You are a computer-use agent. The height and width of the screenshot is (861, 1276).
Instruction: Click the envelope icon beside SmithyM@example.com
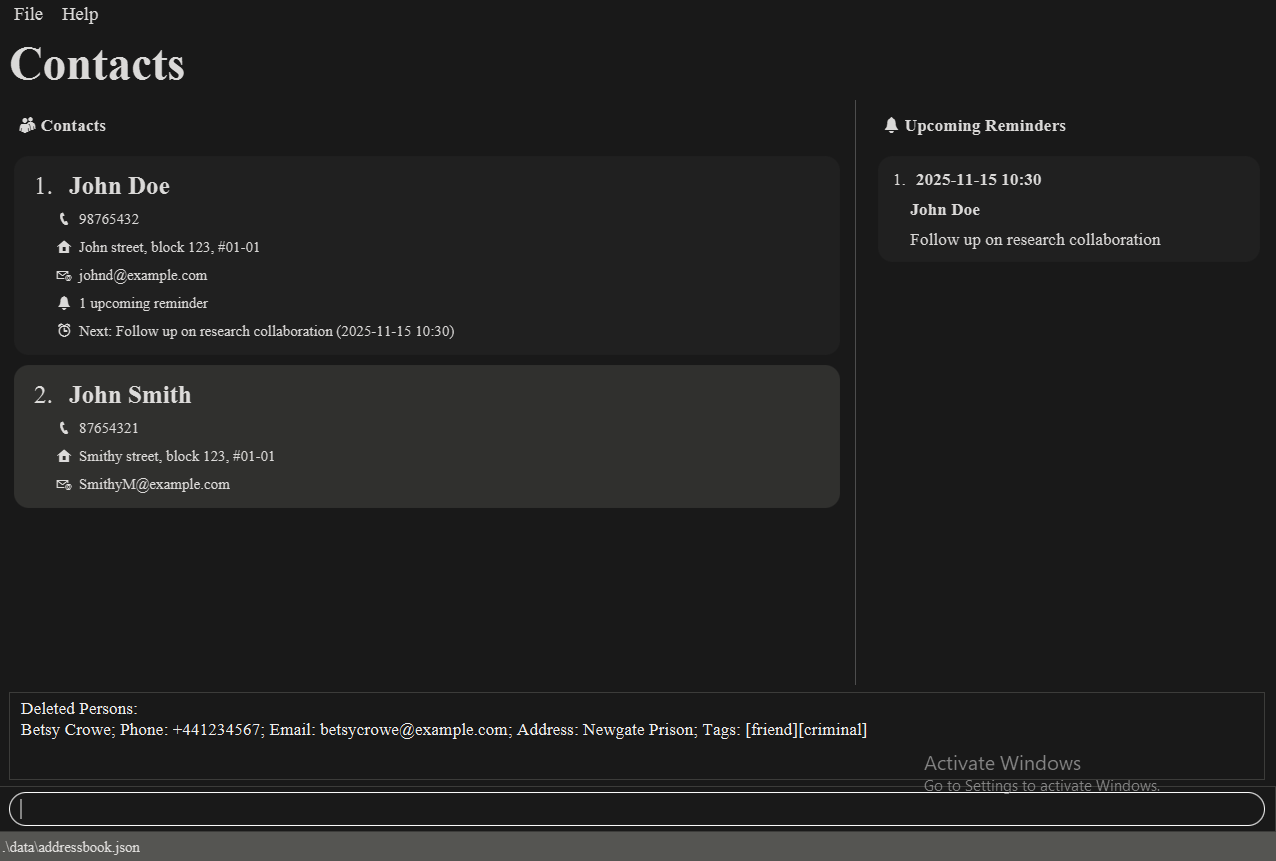click(x=64, y=484)
